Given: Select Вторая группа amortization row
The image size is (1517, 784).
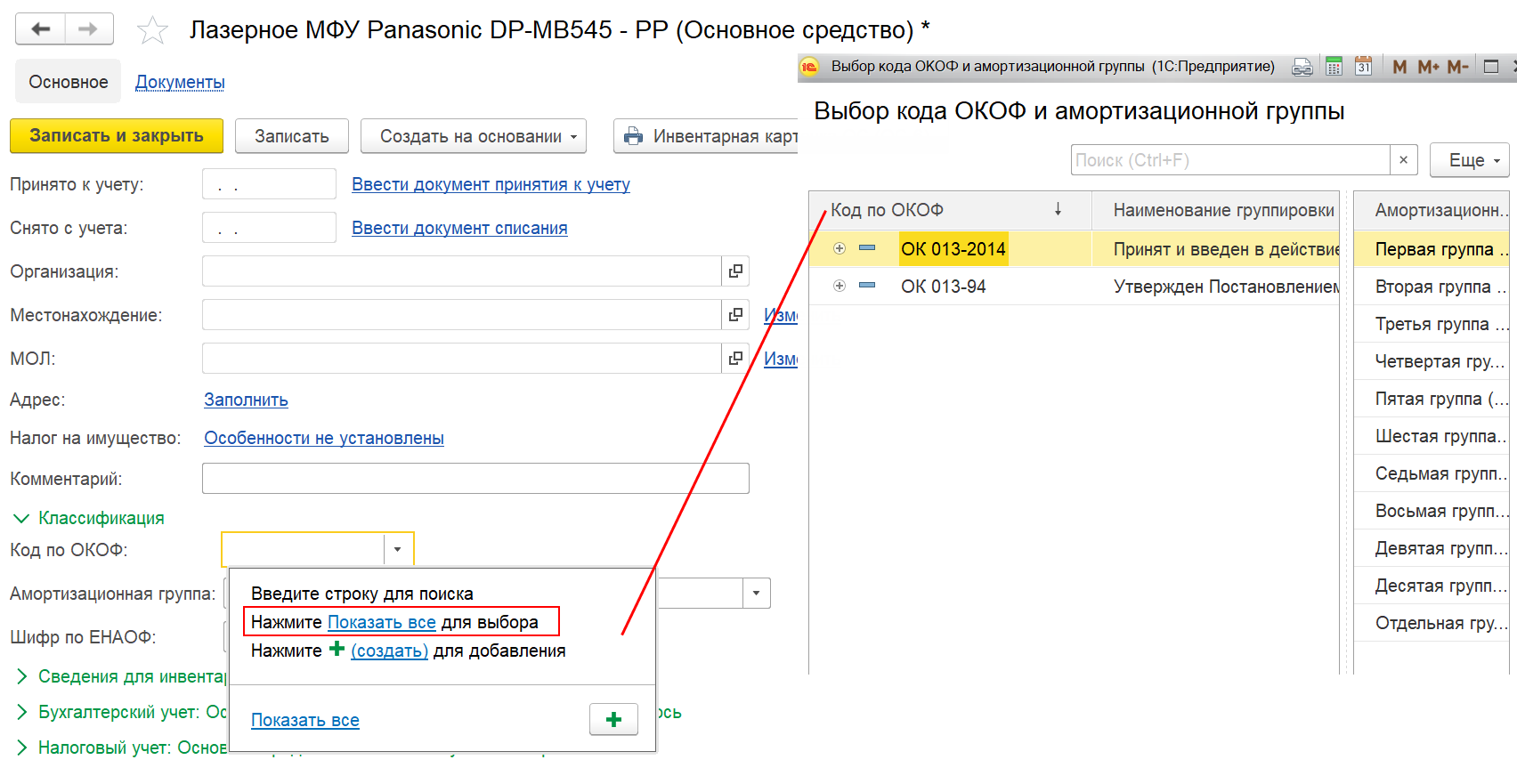Looking at the screenshot, I should click(x=1432, y=287).
